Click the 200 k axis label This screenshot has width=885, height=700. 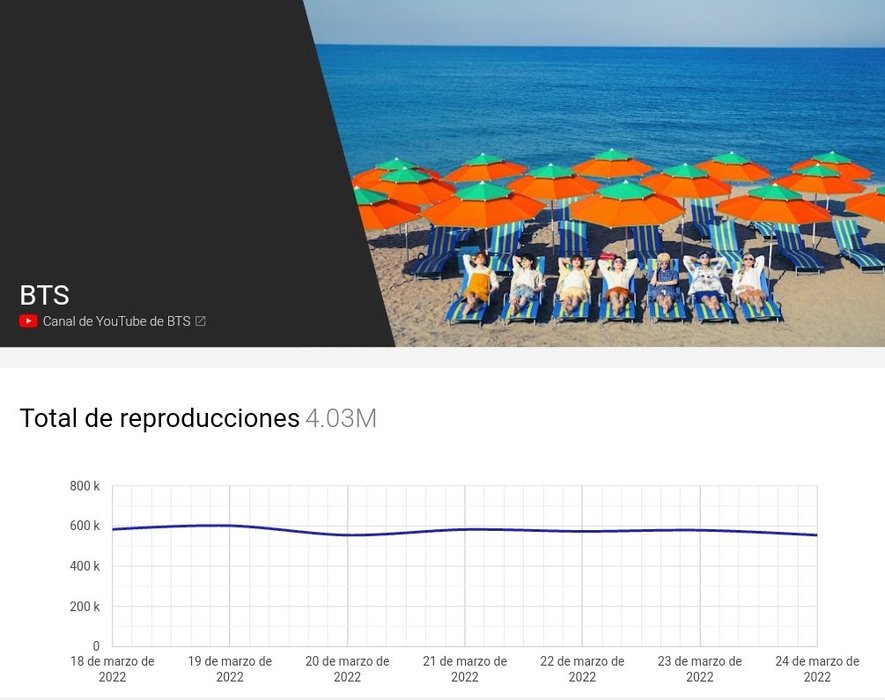click(85, 607)
